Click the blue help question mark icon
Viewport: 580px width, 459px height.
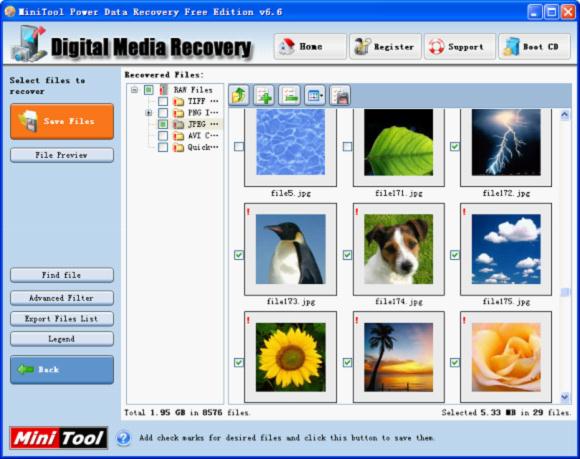124,438
